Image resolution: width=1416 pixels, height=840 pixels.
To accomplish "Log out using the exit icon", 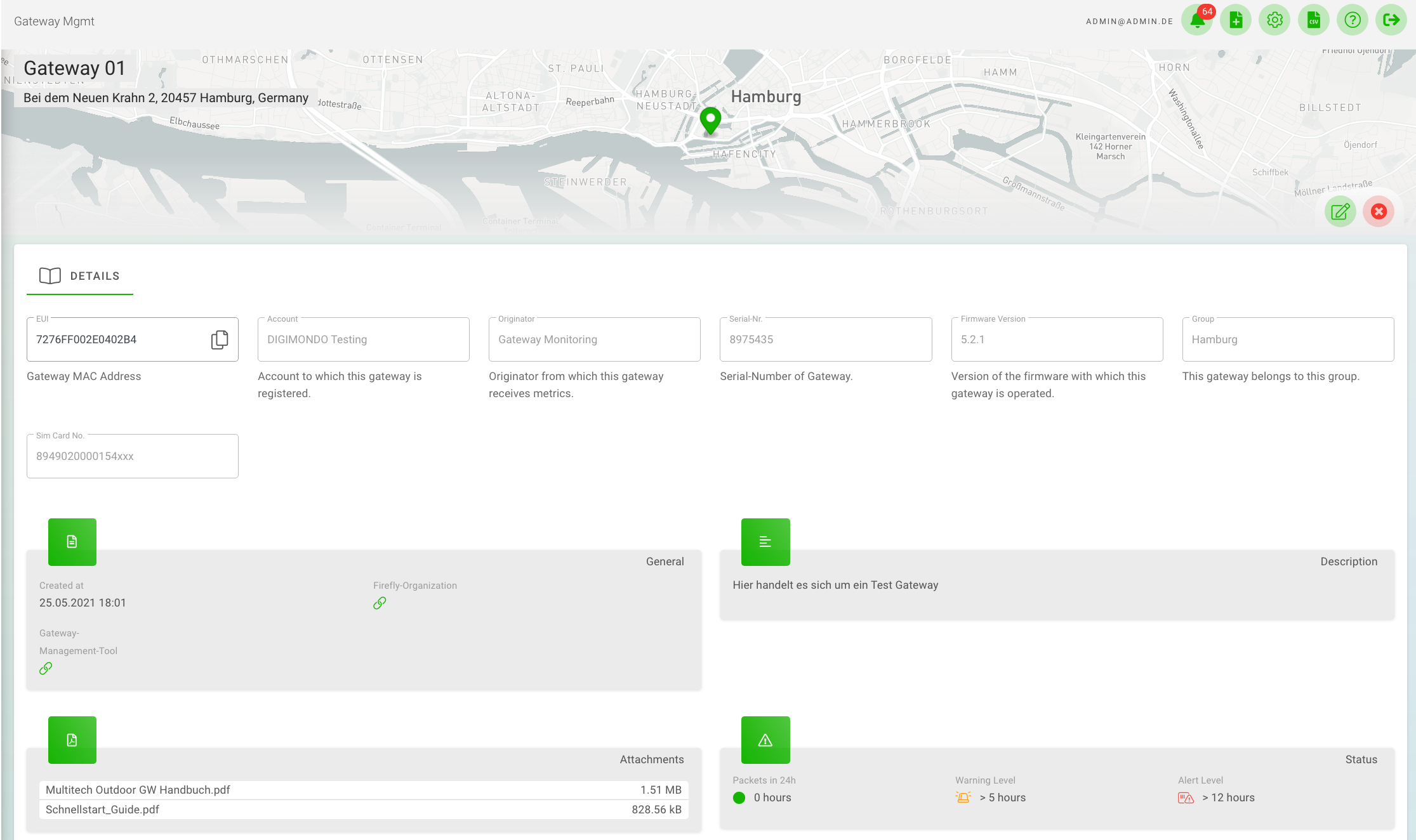I will [1391, 20].
